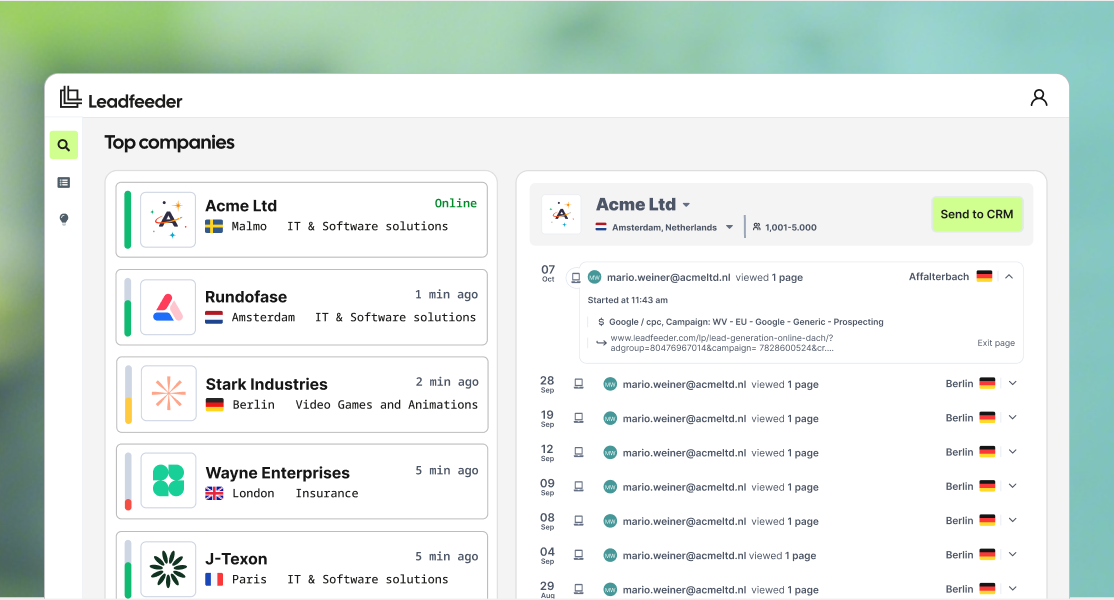Screen dimensions: 1114x600
Task: Select the Wayne Enterprises company name
Action: pos(278,473)
